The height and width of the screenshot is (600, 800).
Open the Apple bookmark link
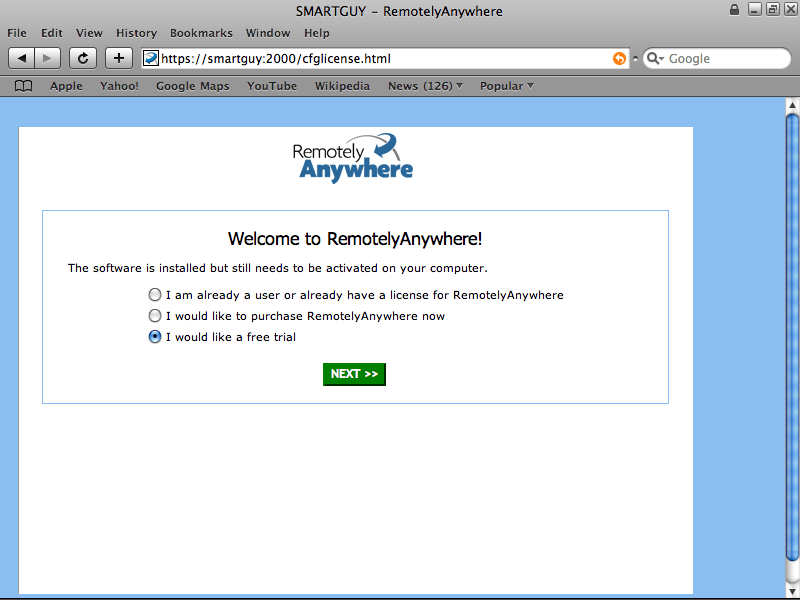(x=66, y=86)
